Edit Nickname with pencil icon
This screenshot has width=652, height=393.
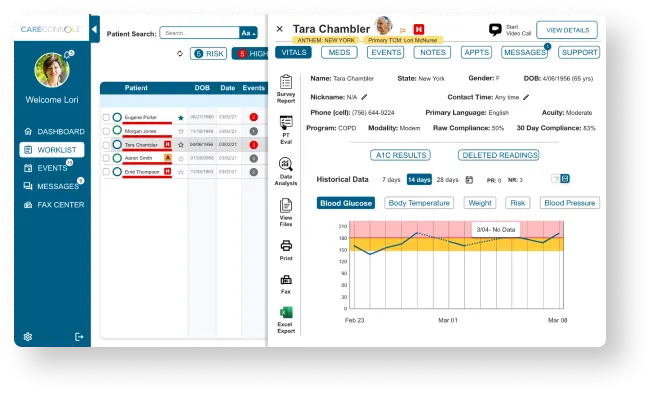point(364,97)
